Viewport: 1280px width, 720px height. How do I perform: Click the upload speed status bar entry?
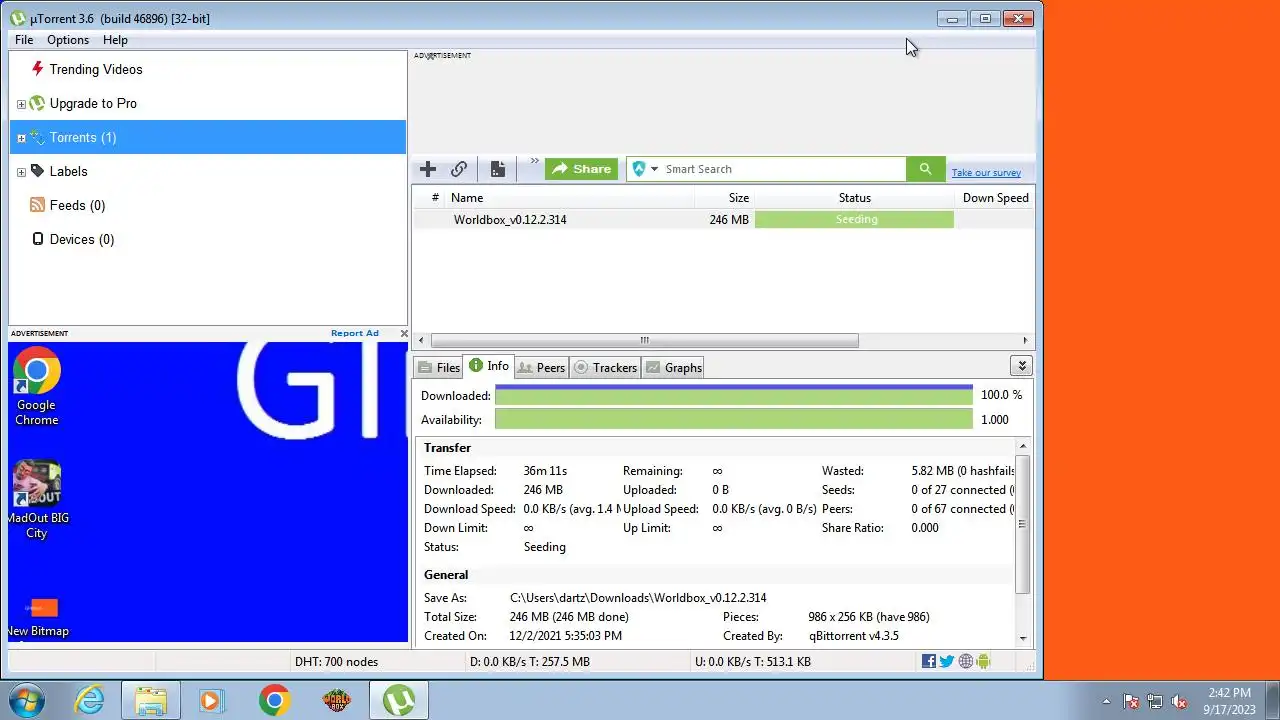(x=752, y=662)
